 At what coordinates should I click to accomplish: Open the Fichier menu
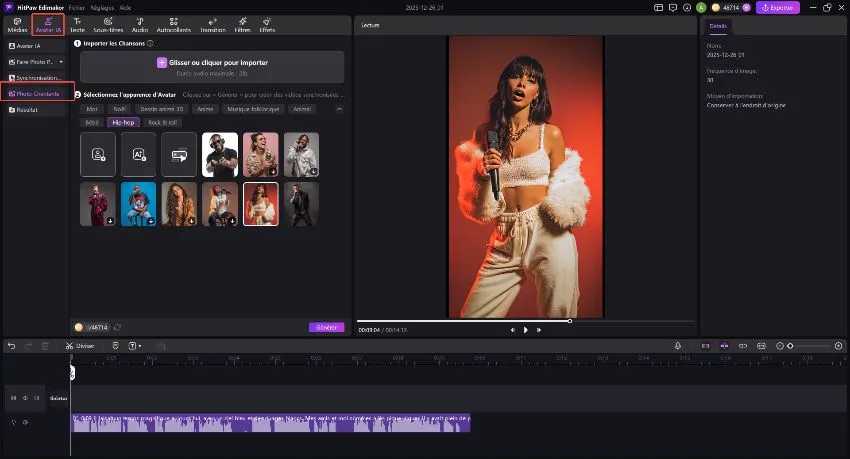coord(76,8)
